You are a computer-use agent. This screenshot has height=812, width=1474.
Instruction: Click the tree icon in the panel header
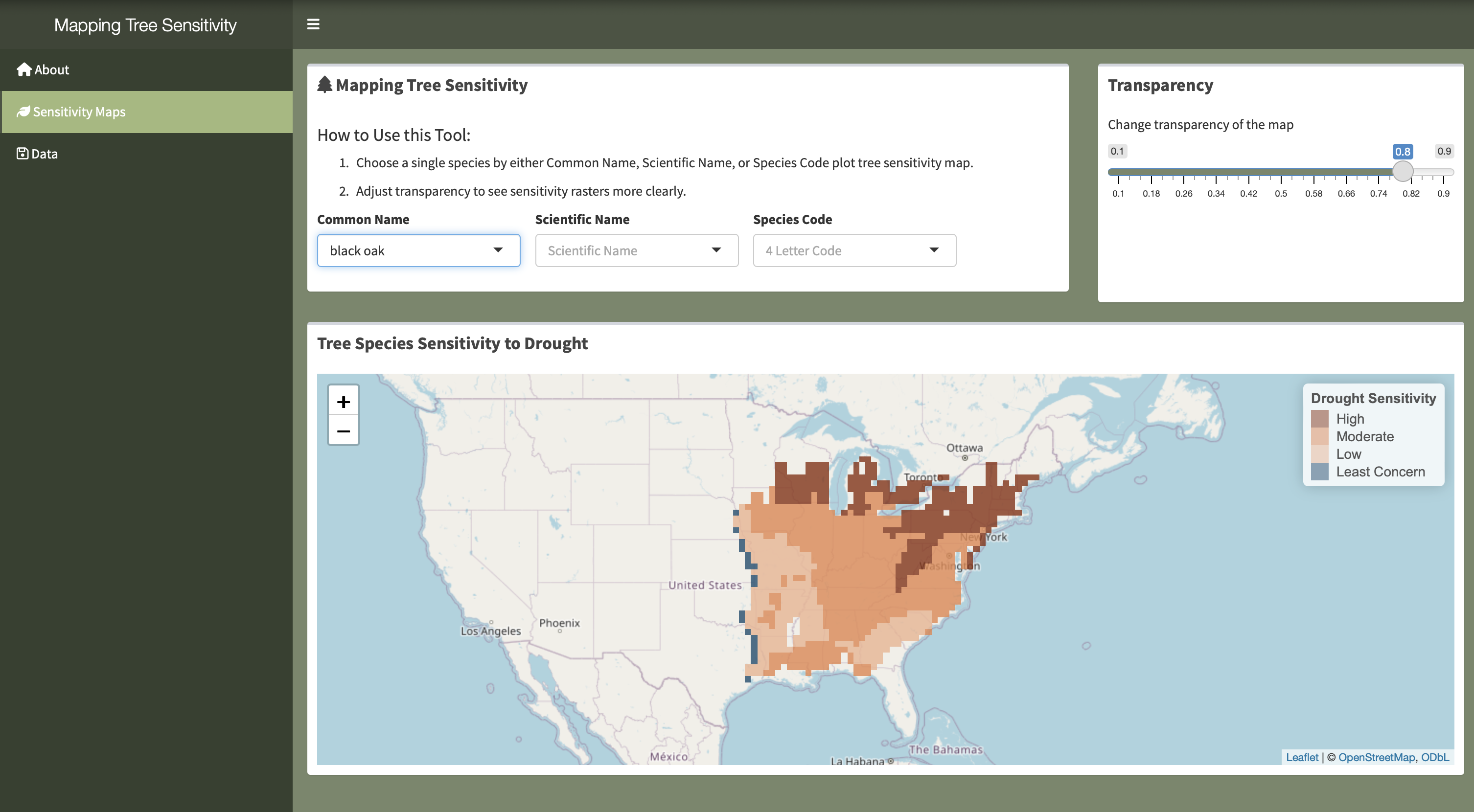(324, 85)
